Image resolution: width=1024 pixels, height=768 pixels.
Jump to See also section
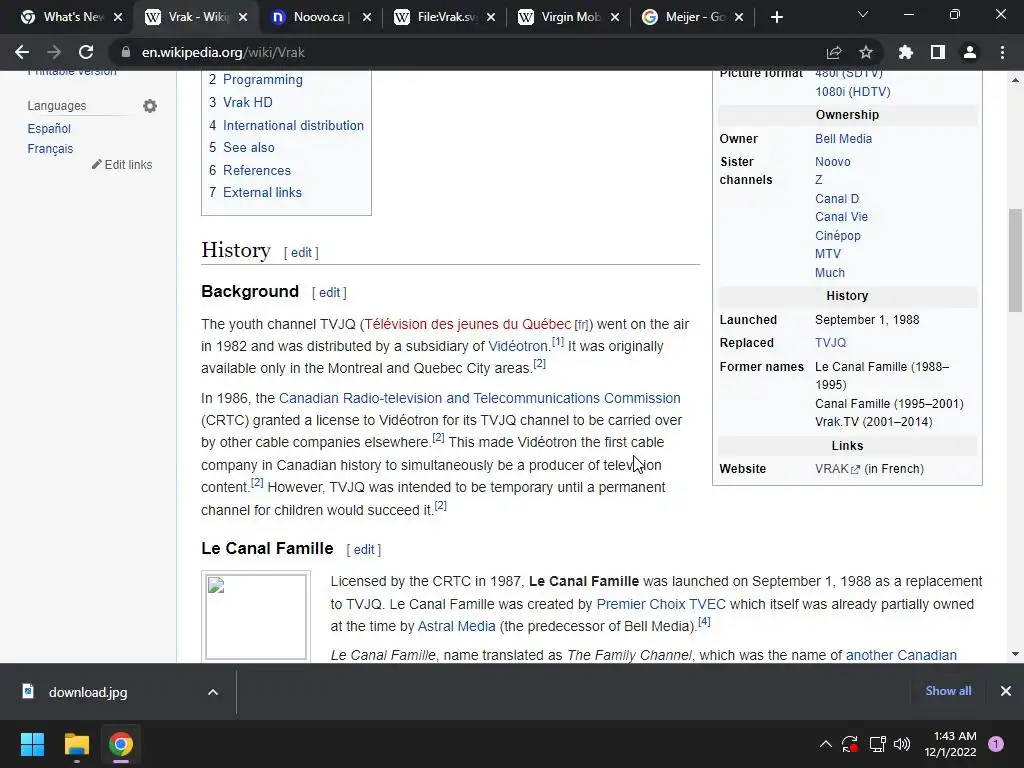pos(249,148)
